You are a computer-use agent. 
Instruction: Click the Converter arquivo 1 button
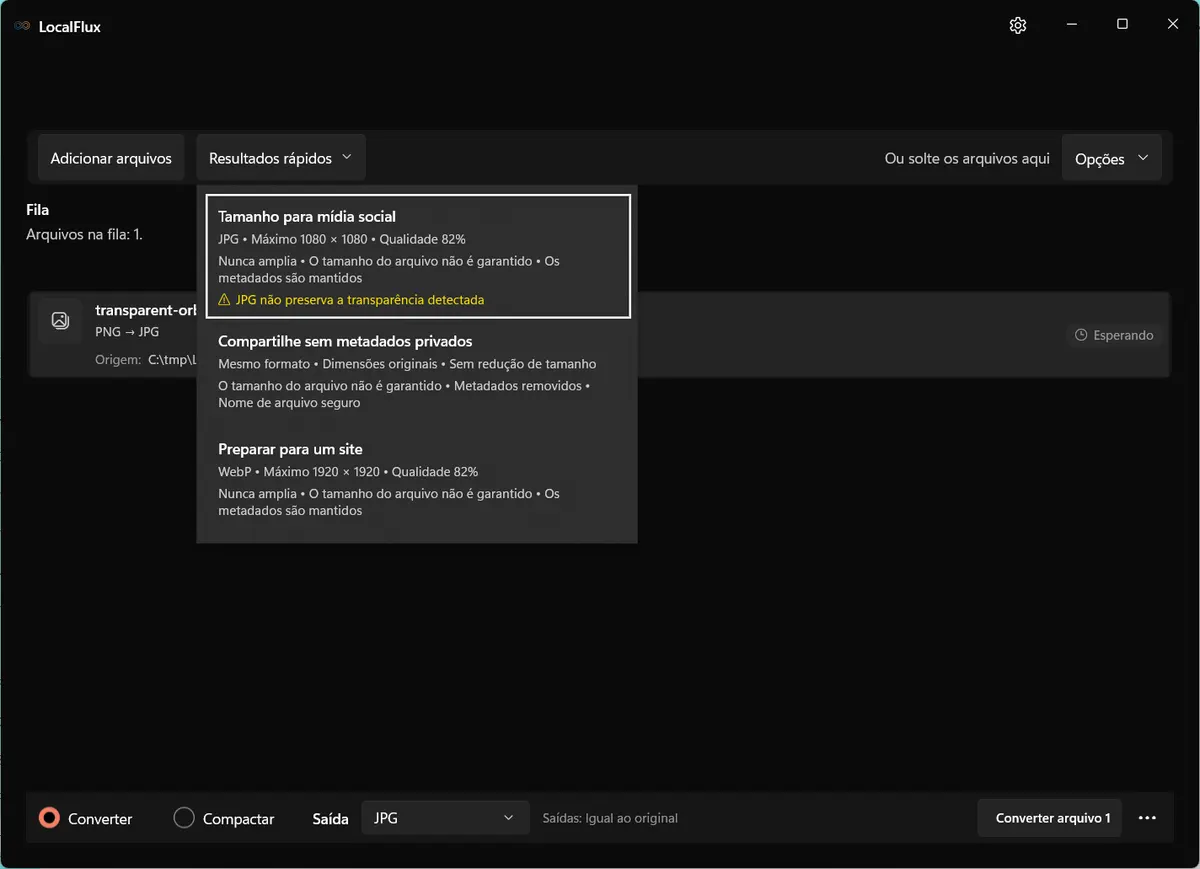(x=1052, y=818)
